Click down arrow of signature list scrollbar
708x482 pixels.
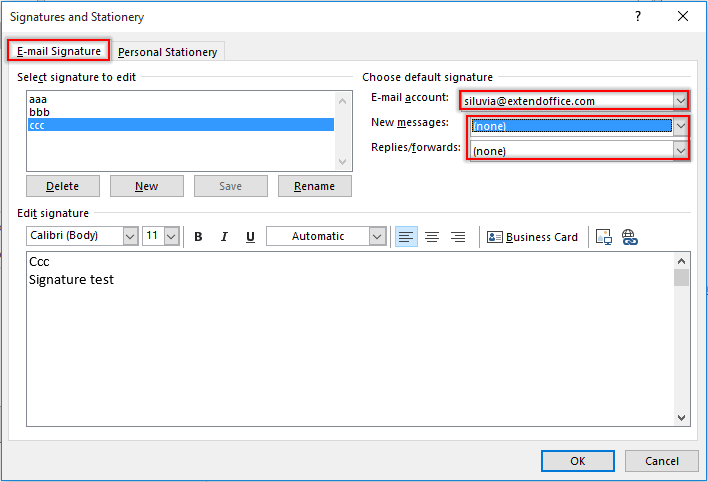(342, 161)
